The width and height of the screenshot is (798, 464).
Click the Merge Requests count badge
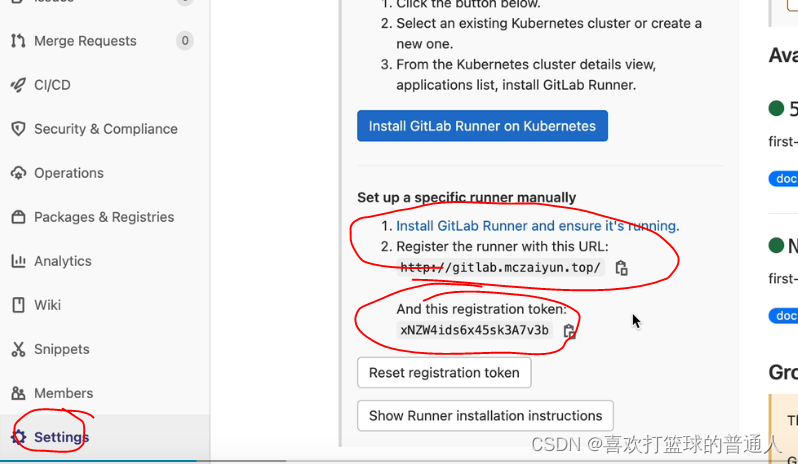pyautogui.click(x=185, y=41)
